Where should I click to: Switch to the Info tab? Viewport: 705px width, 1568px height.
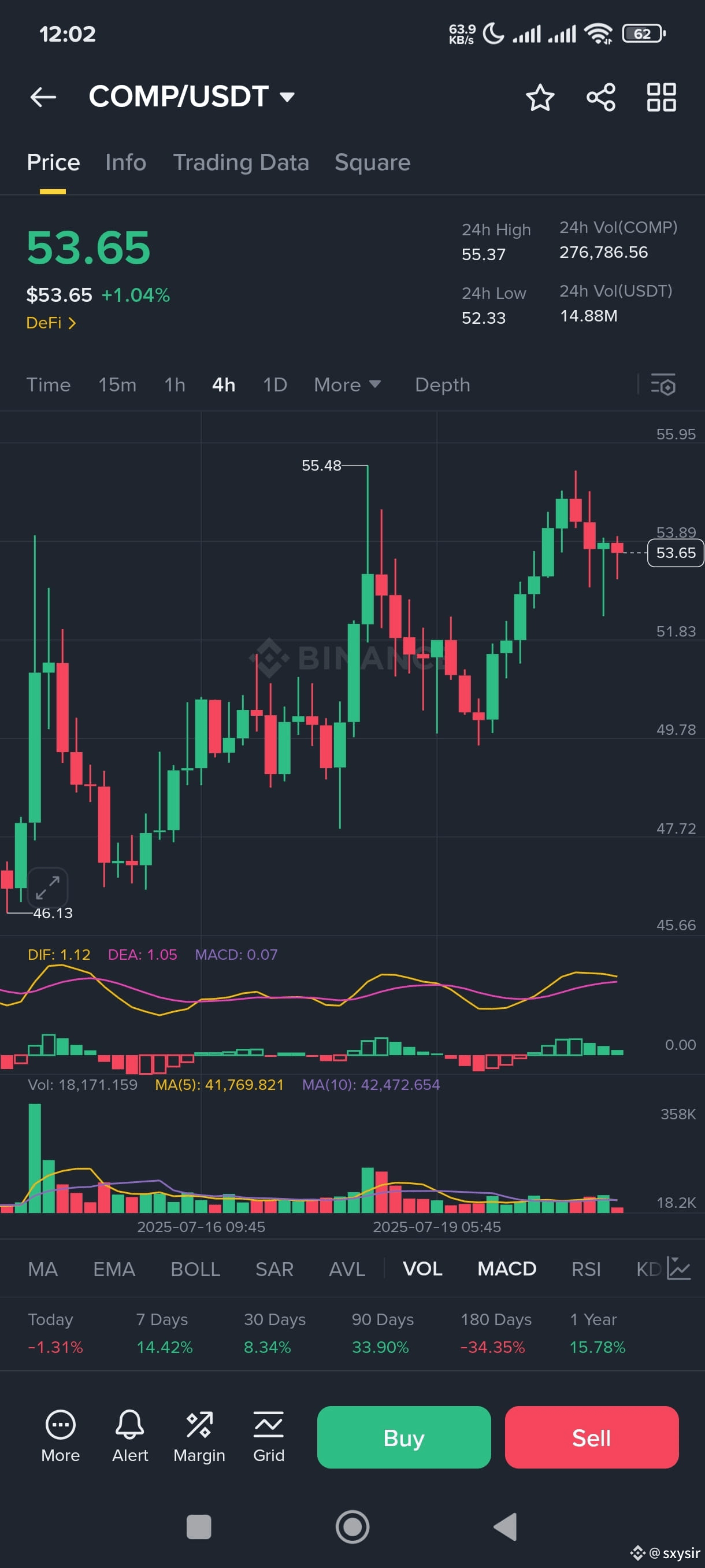point(125,162)
